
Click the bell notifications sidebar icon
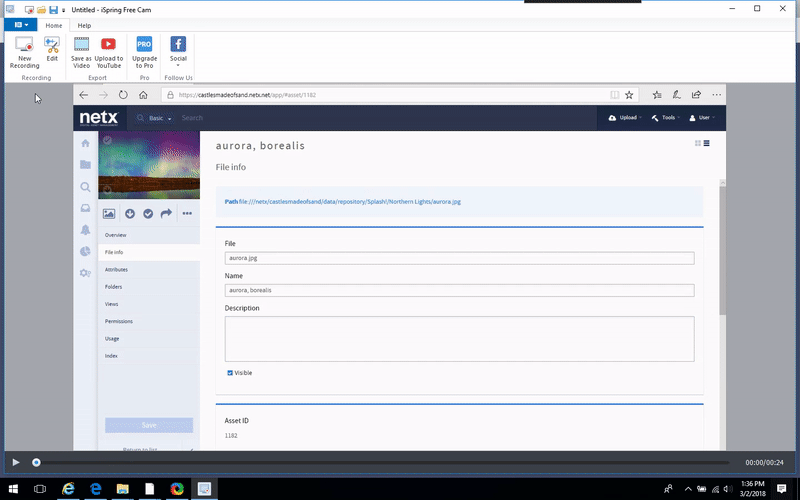pyautogui.click(x=86, y=230)
